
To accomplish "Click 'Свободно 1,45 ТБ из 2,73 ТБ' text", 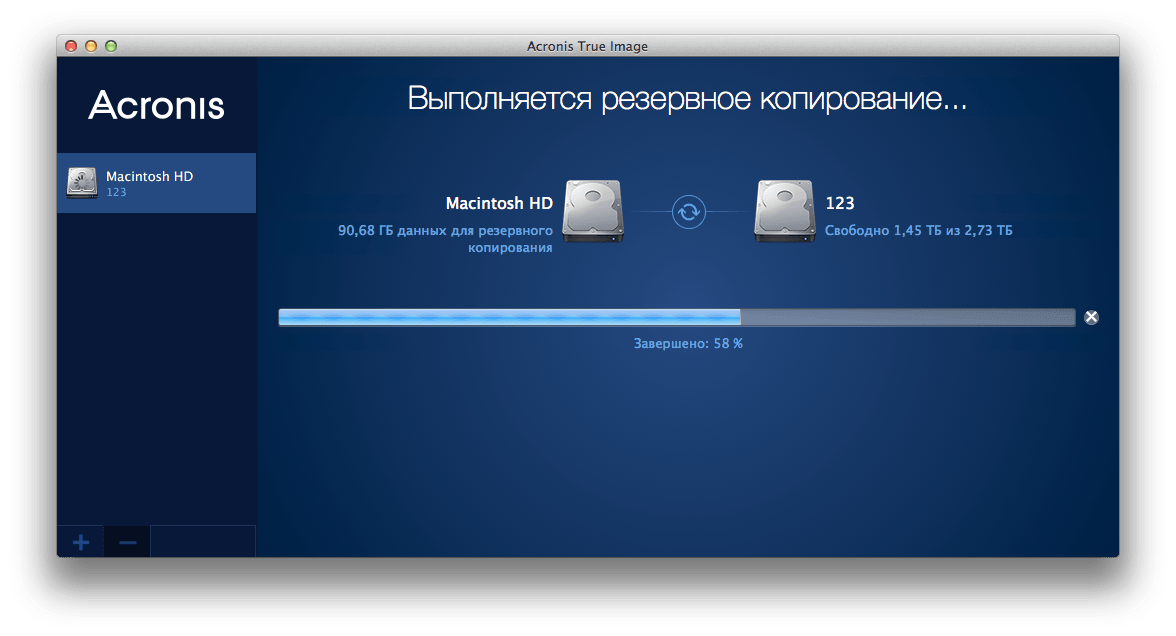I will [x=919, y=230].
